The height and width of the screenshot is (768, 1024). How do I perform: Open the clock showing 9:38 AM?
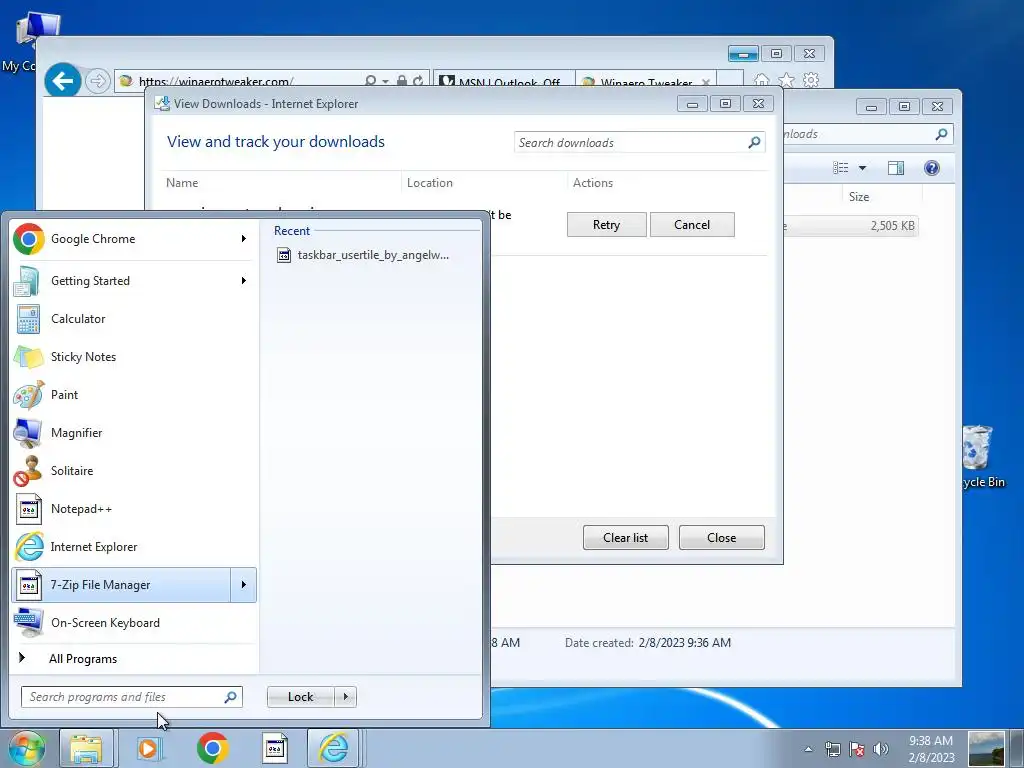coord(931,749)
